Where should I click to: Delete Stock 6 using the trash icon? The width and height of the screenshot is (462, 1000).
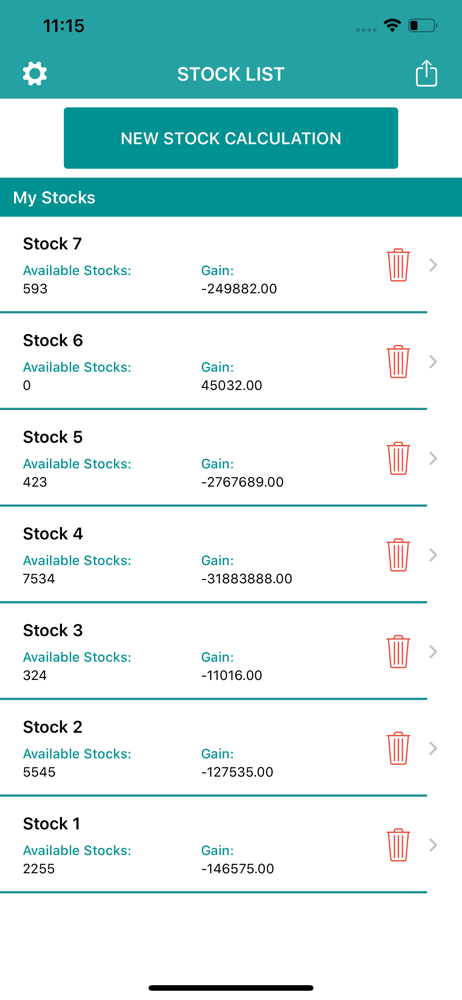398,362
